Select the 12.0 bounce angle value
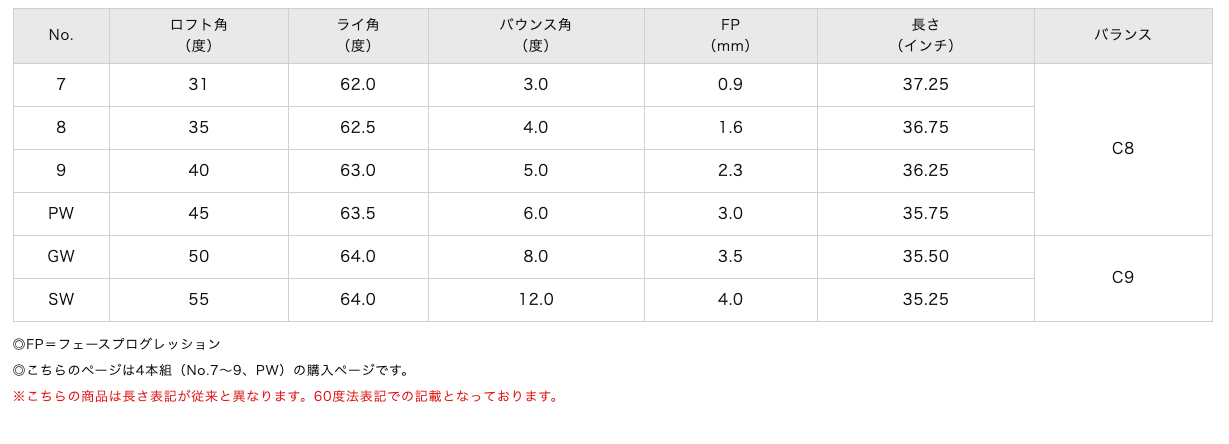1229x444 pixels. [x=536, y=299]
